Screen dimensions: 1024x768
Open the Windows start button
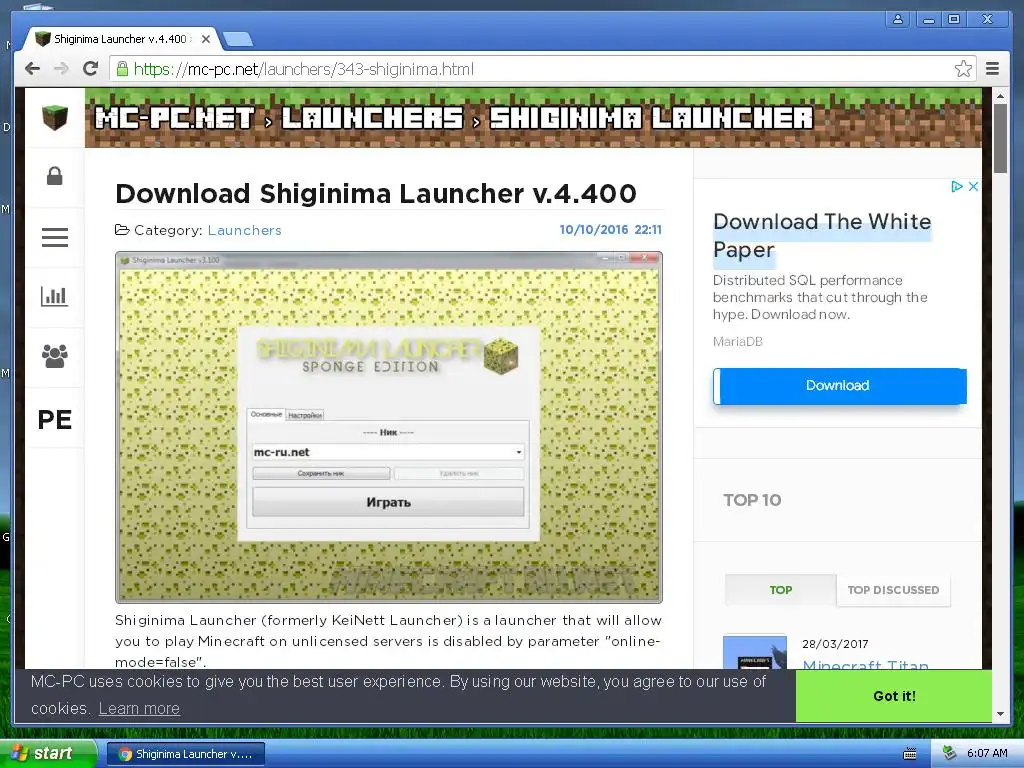coord(48,753)
